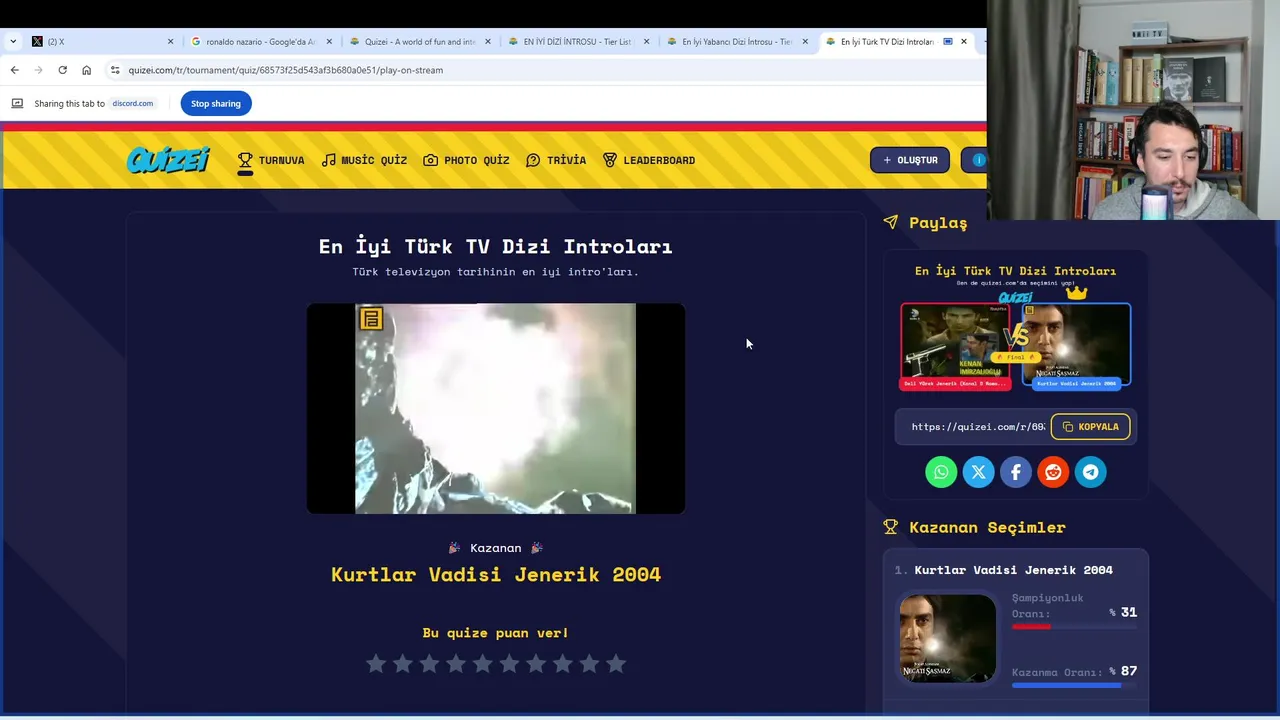Open the browser home page
The image size is (1280, 720).
click(x=86, y=70)
